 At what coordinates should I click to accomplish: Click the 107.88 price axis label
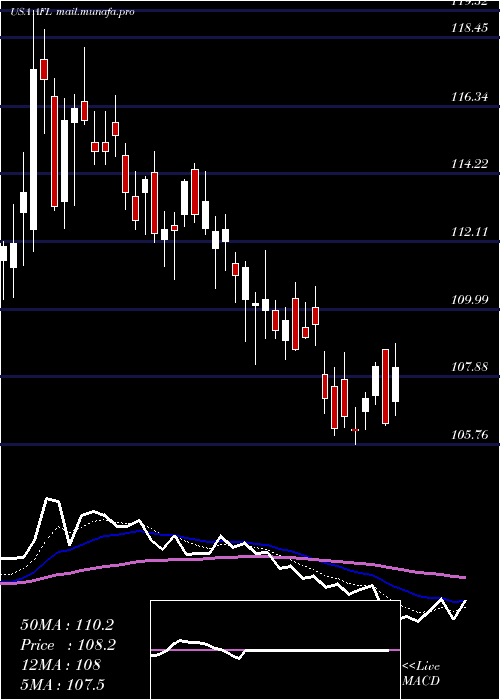pos(469,367)
